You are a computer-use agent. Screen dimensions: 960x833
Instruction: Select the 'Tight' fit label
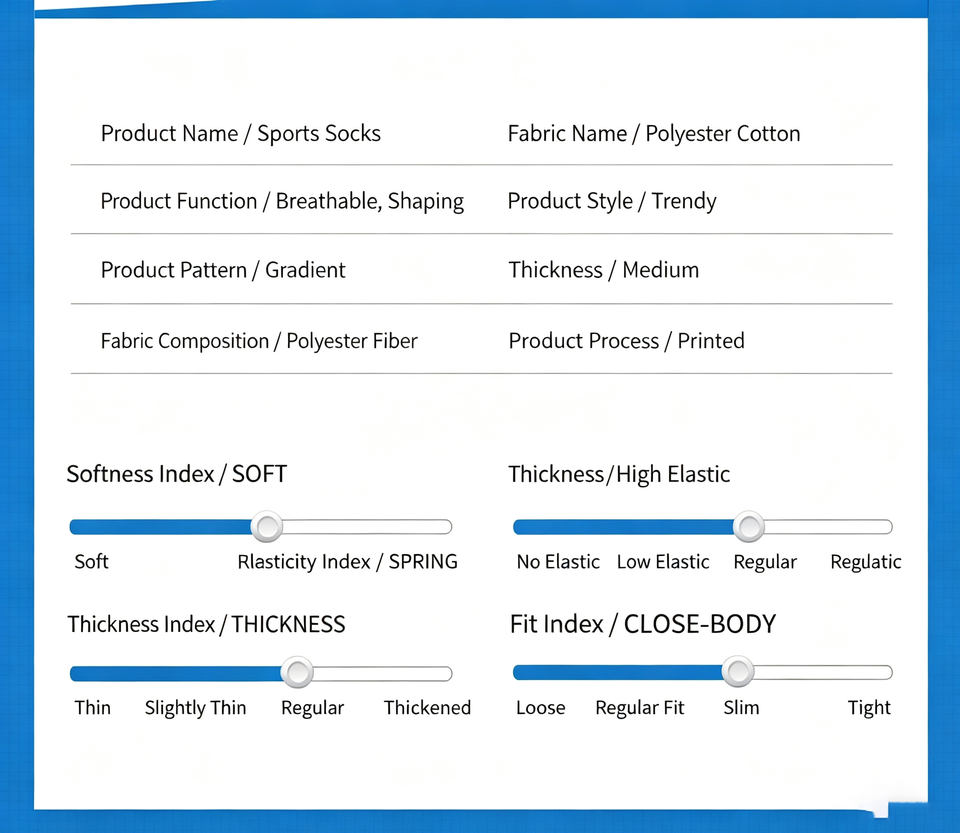(869, 708)
